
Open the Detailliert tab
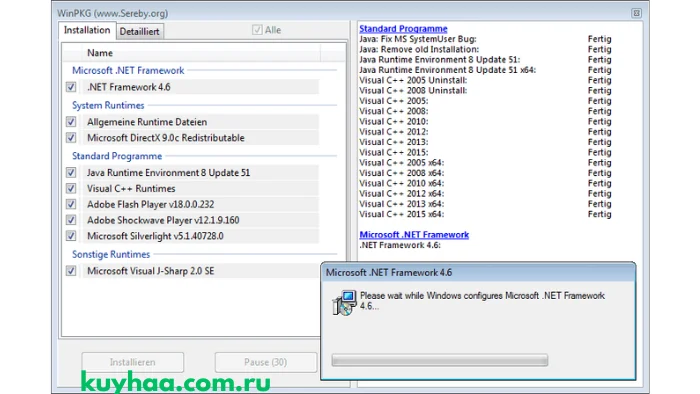139,32
